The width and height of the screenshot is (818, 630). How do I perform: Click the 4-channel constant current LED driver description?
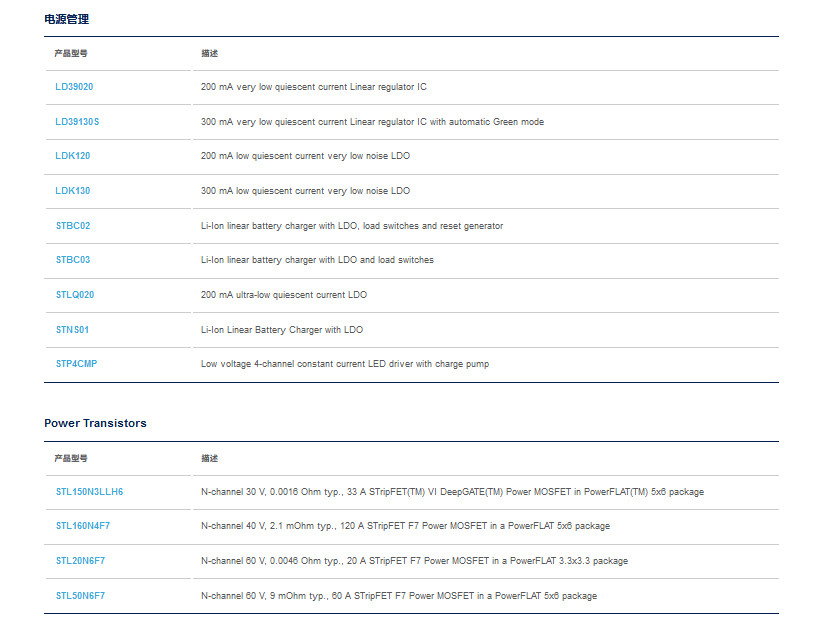(x=345, y=364)
